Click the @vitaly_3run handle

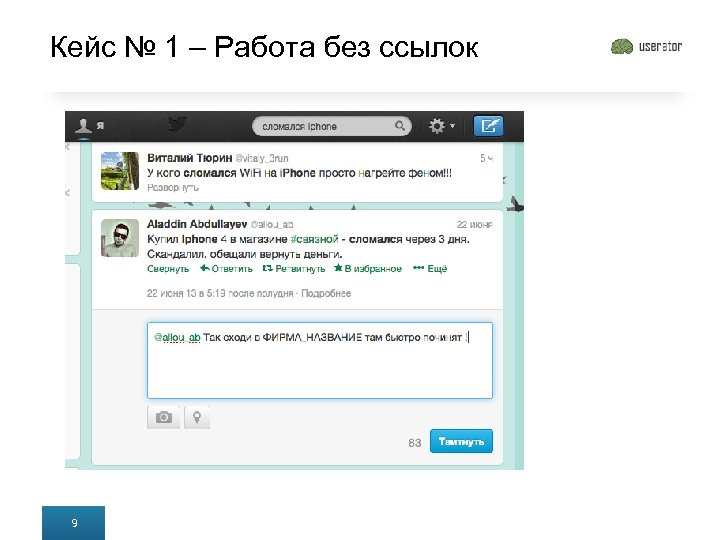coord(262,158)
